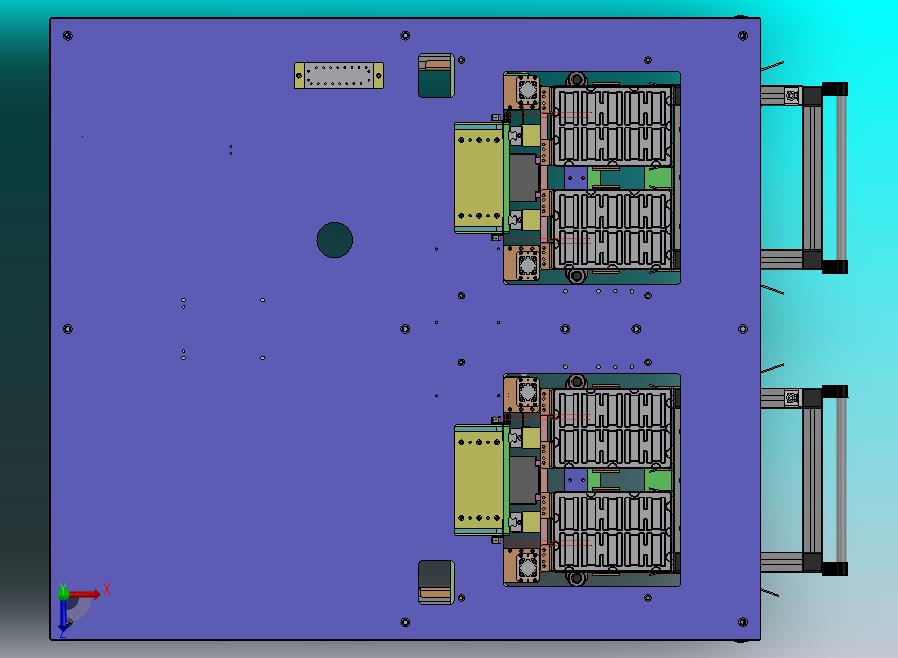898x658 pixels.
Task: Select the large dark circular hole in the plate
Action: click(334, 240)
